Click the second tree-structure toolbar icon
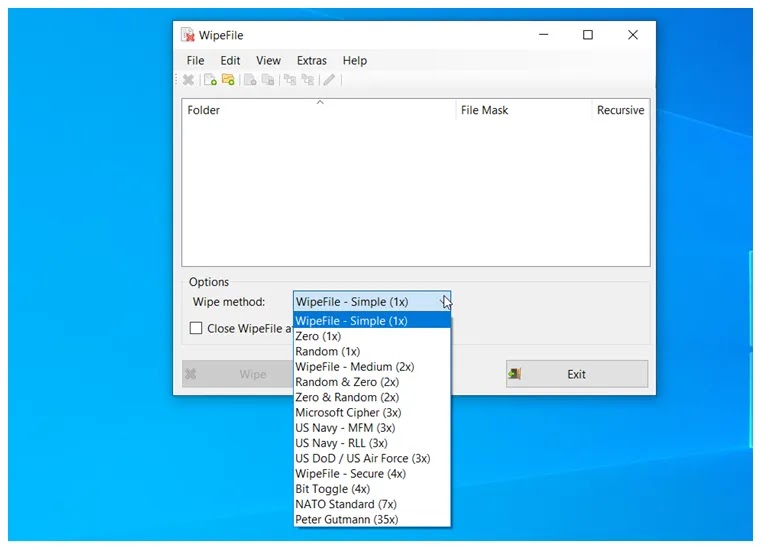The image size is (761, 549). pos(308,80)
